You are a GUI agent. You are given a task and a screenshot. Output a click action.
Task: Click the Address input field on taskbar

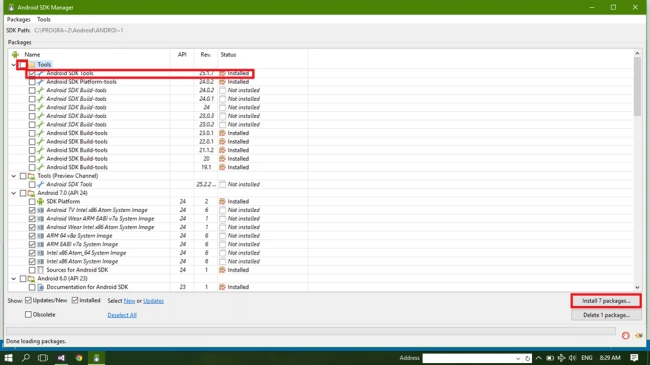(468, 358)
